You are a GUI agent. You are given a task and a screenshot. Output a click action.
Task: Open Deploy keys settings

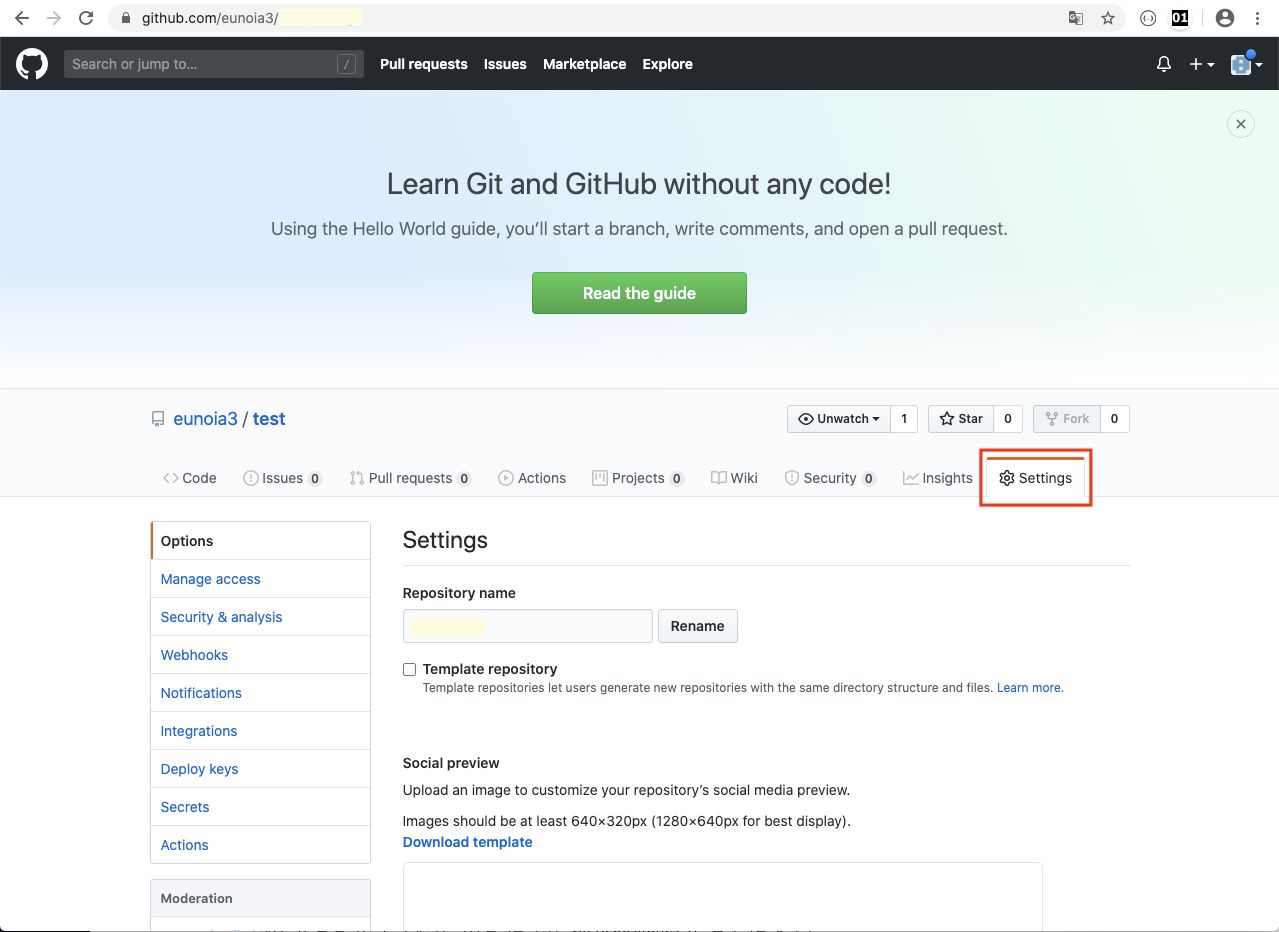click(260, 769)
